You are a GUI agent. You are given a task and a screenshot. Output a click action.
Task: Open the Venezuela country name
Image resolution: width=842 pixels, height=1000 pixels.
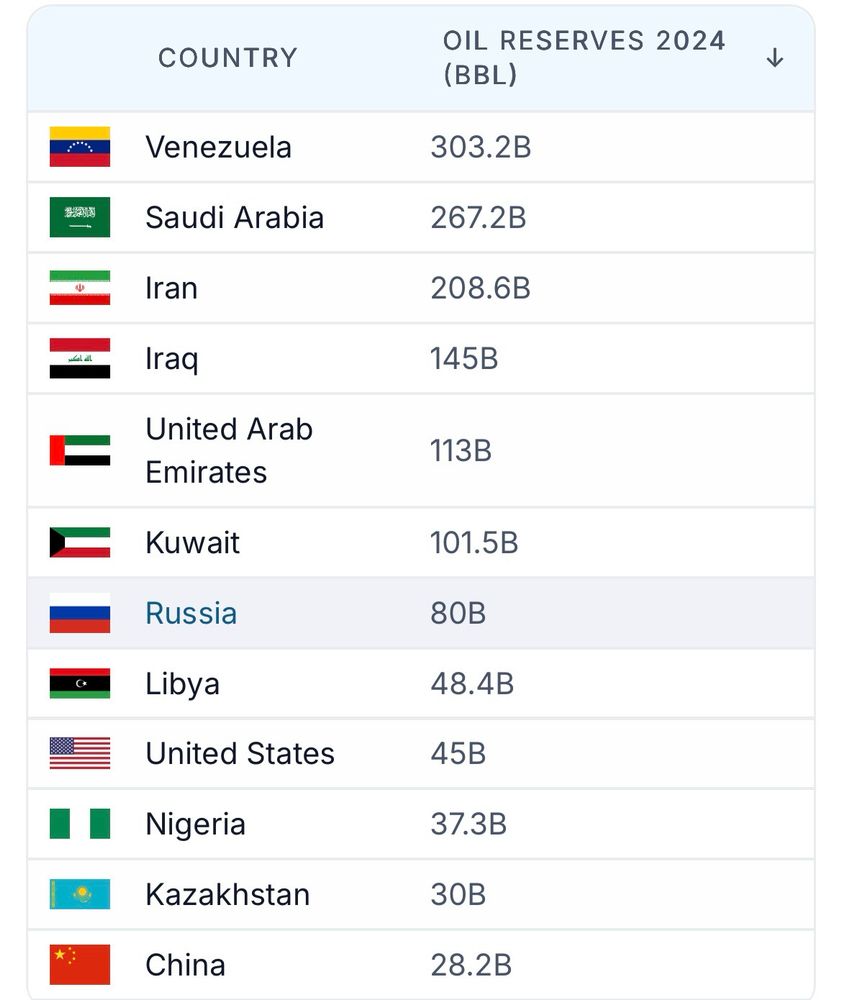tap(218, 147)
